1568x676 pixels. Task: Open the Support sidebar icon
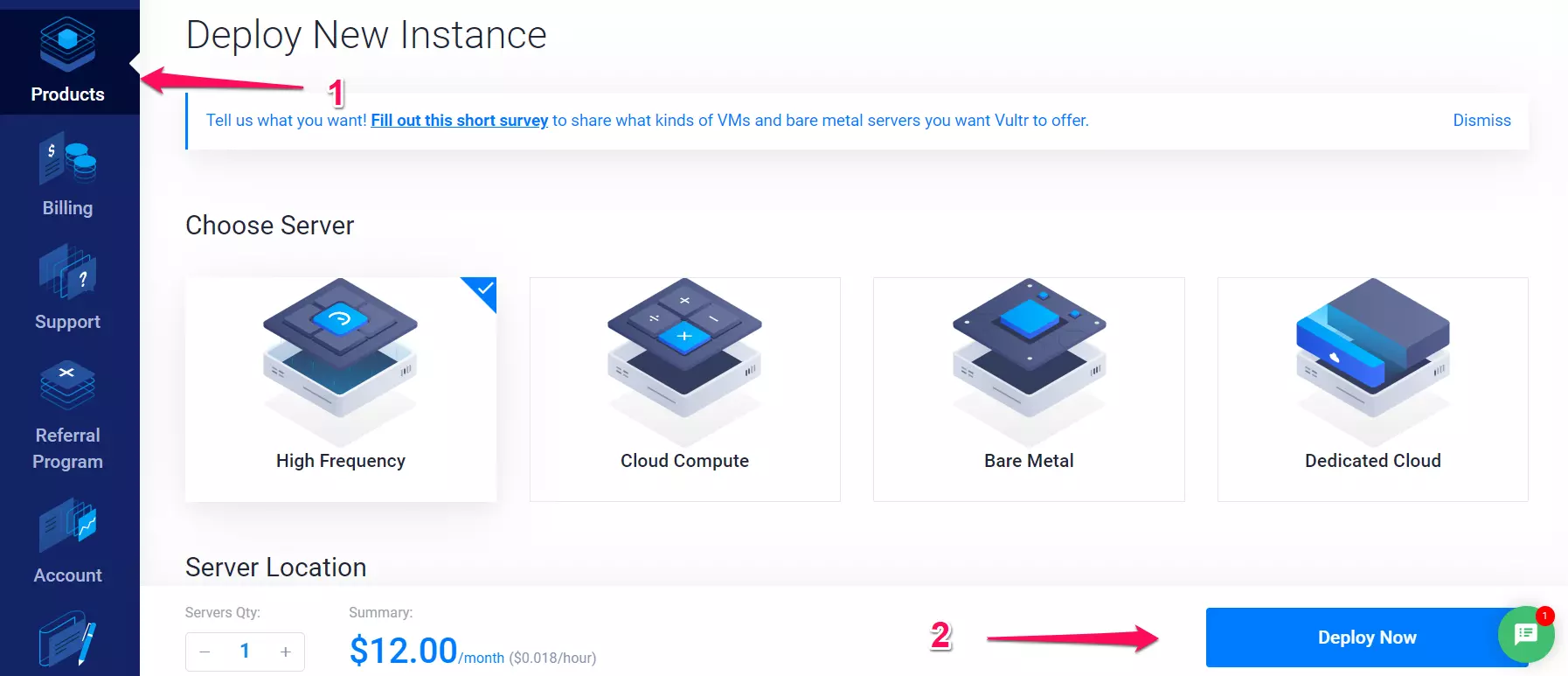(x=67, y=275)
